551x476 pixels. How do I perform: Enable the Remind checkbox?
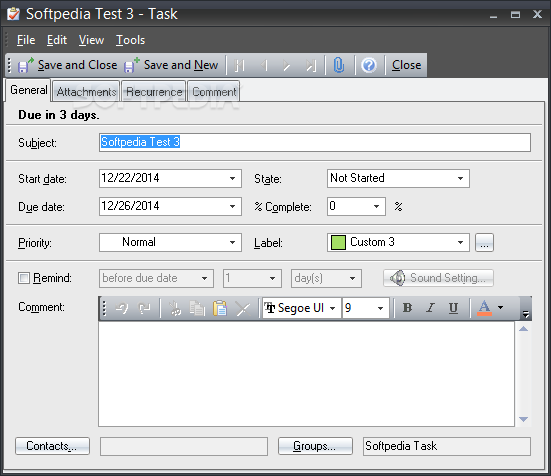tap(24, 278)
